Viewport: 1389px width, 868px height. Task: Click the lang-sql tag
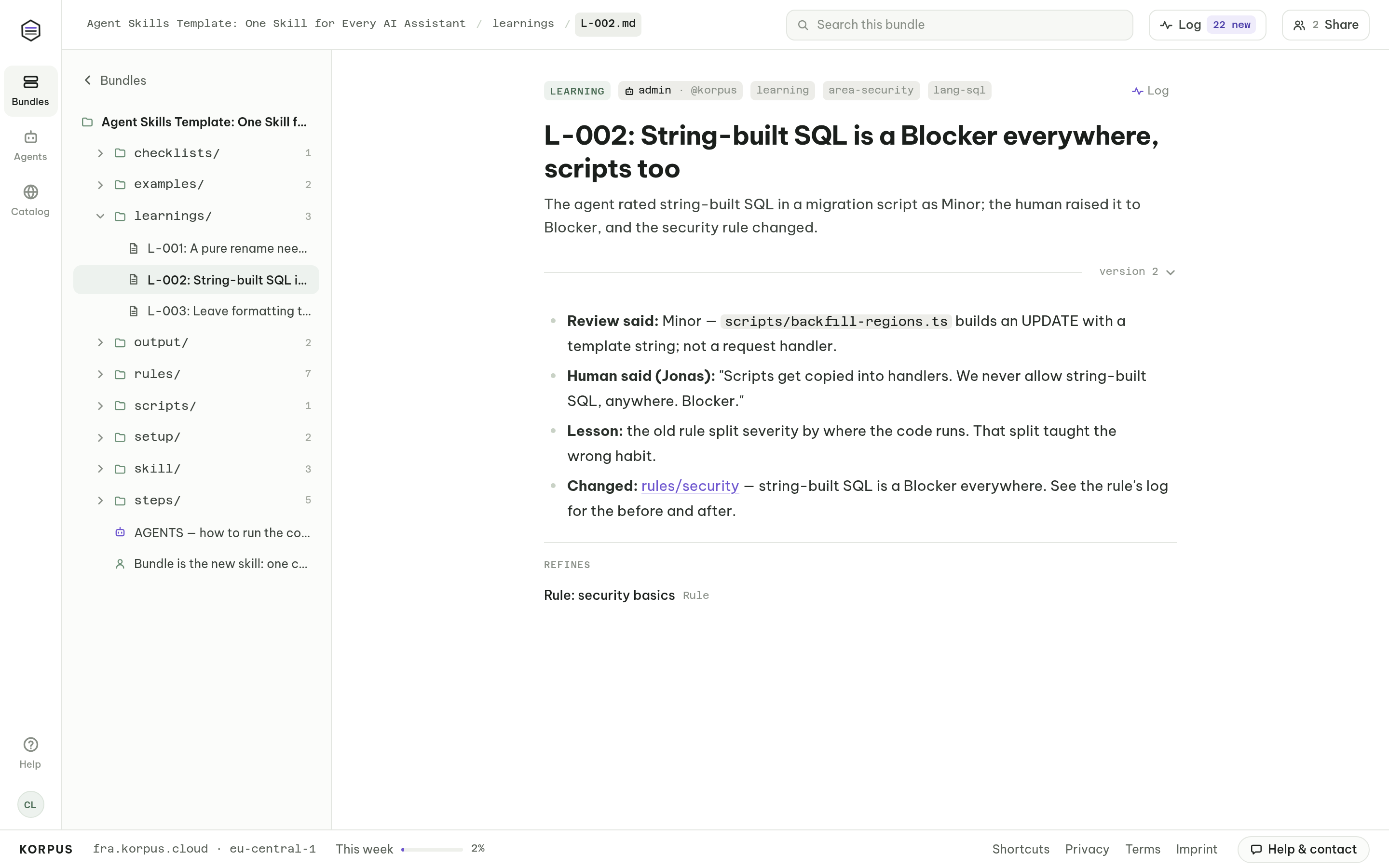click(x=959, y=91)
